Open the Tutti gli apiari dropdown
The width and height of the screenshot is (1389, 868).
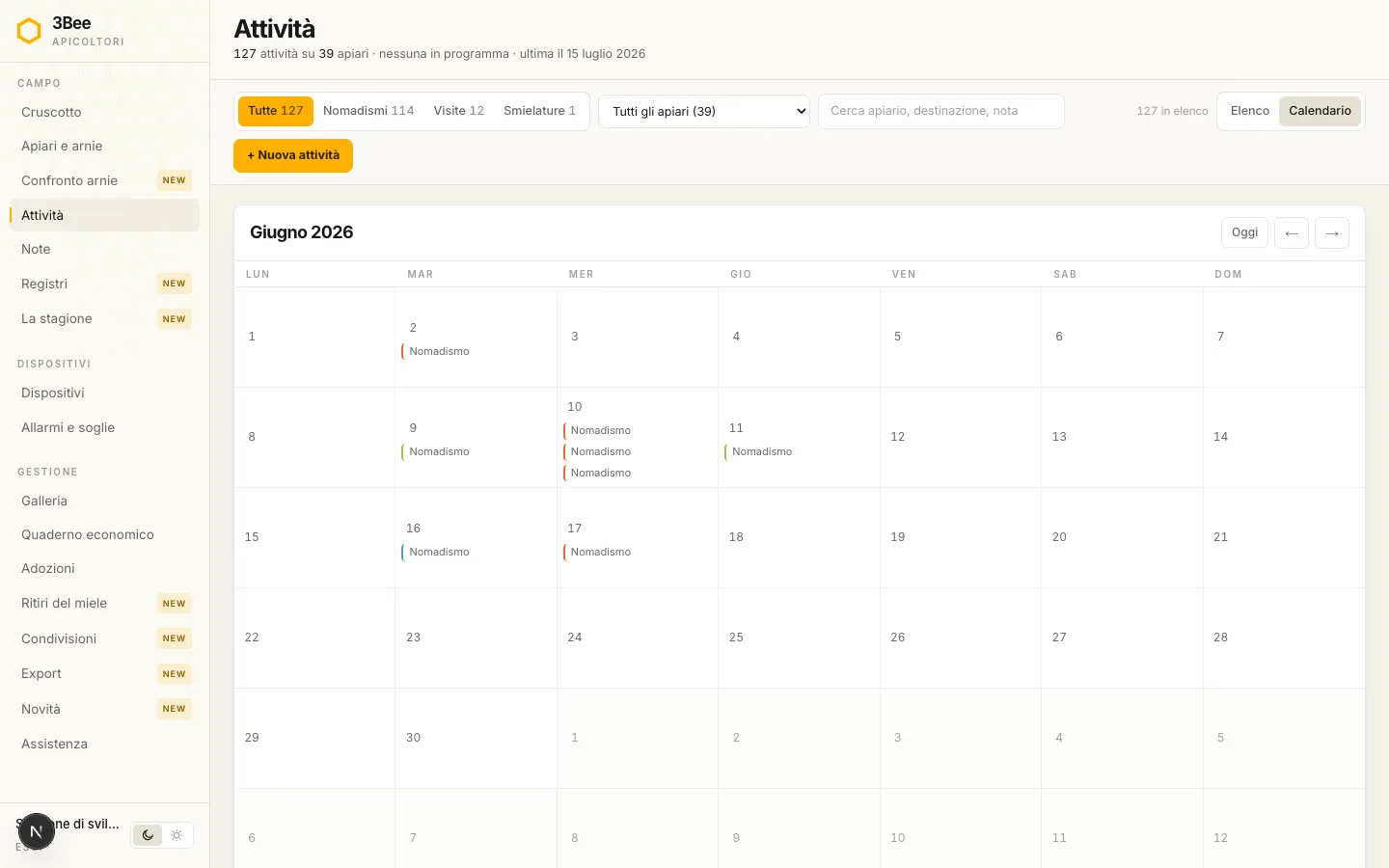click(704, 111)
